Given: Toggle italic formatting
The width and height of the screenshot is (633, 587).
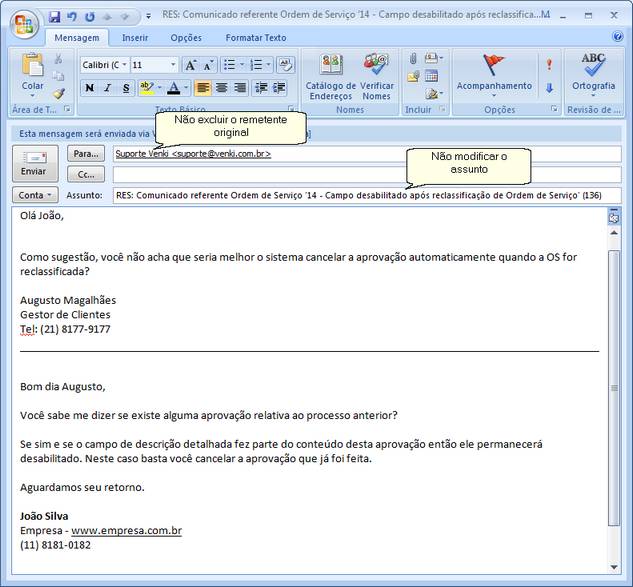Looking at the screenshot, I should (x=107, y=88).
